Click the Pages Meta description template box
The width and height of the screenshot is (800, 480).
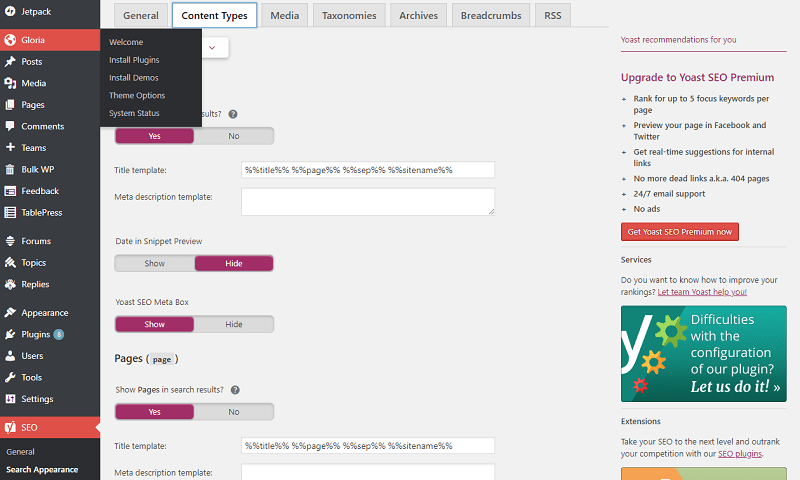(x=368, y=472)
